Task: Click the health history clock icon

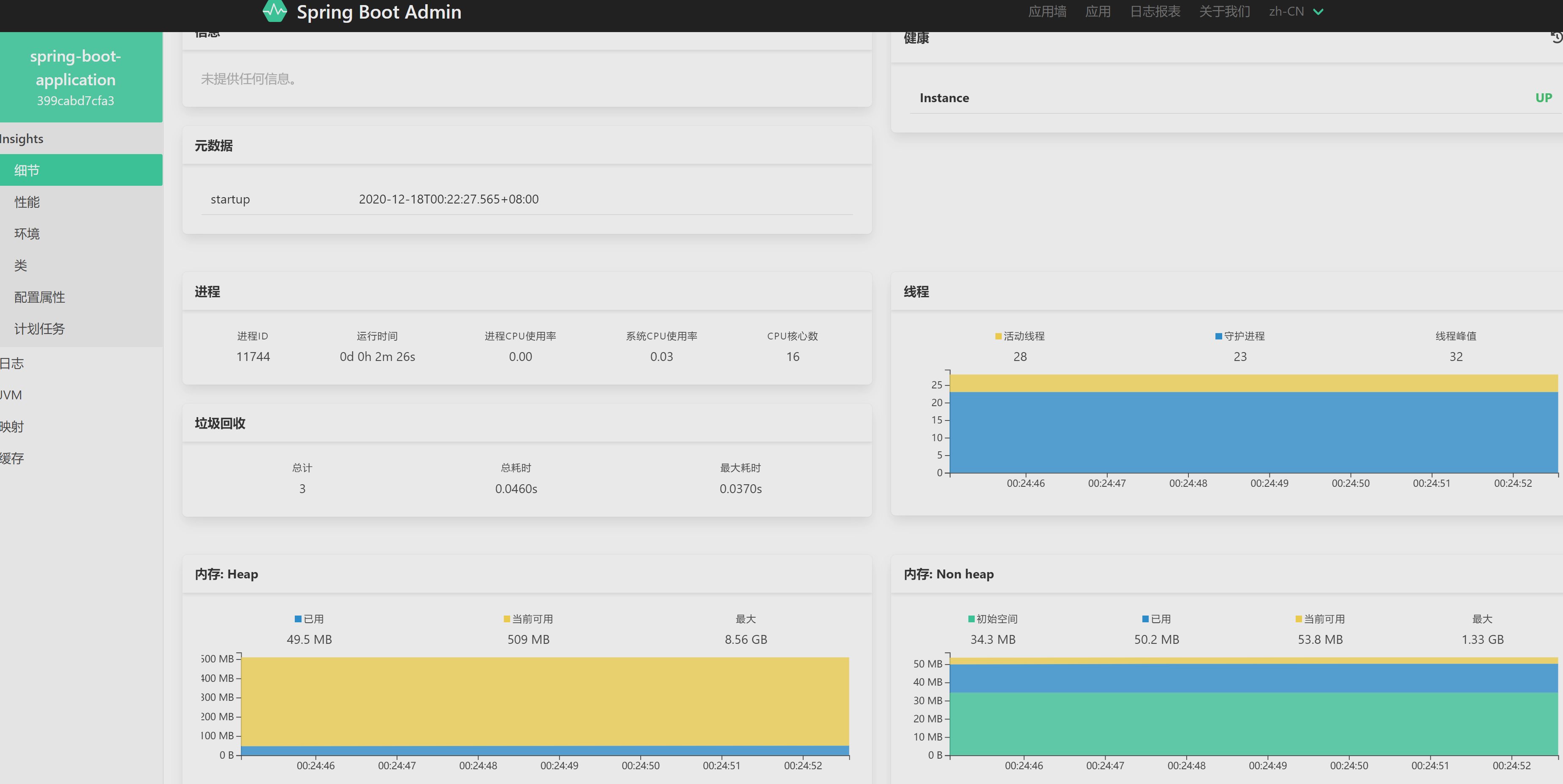Action: click(x=1556, y=38)
